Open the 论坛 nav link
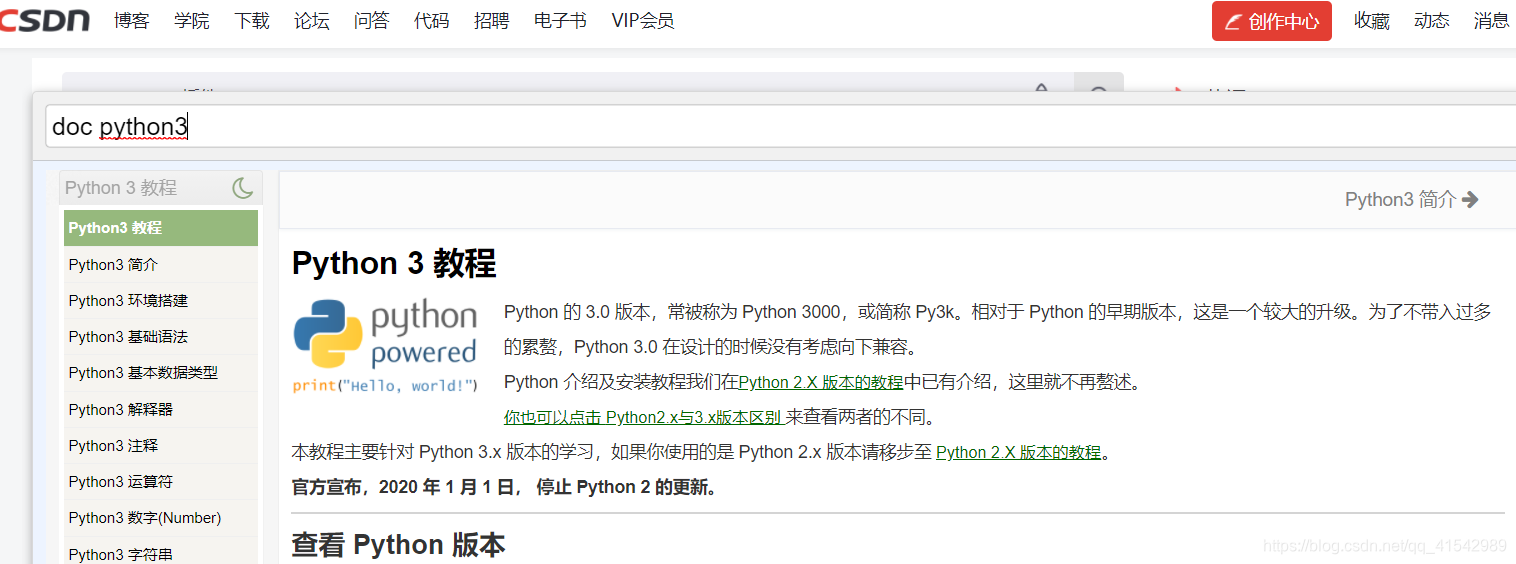This screenshot has width=1516, height=564. click(x=312, y=21)
